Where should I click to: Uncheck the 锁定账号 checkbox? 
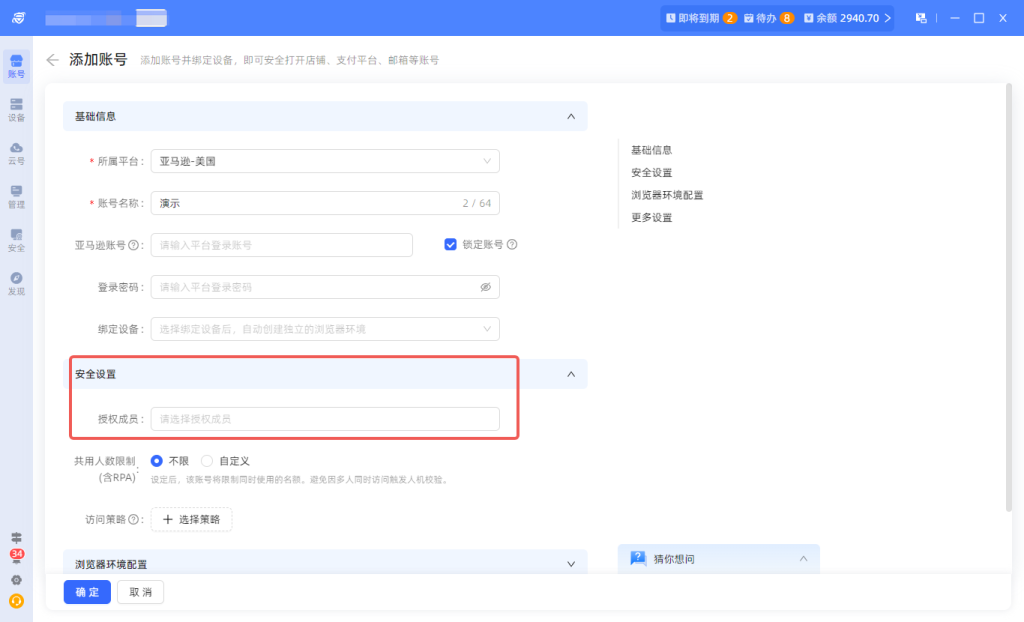click(x=451, y=244)
